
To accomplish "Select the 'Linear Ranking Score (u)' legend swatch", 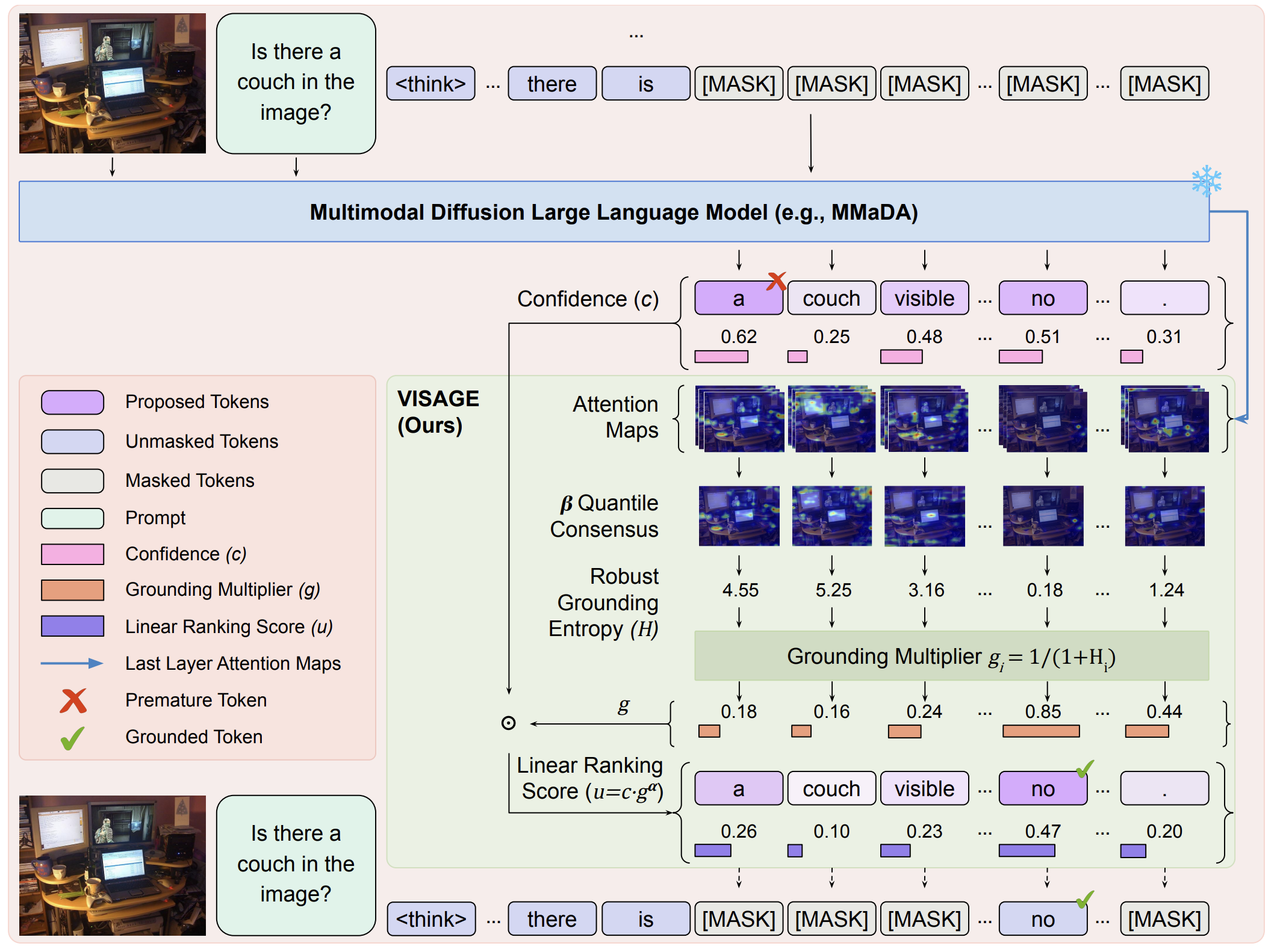I will [72, 626].
